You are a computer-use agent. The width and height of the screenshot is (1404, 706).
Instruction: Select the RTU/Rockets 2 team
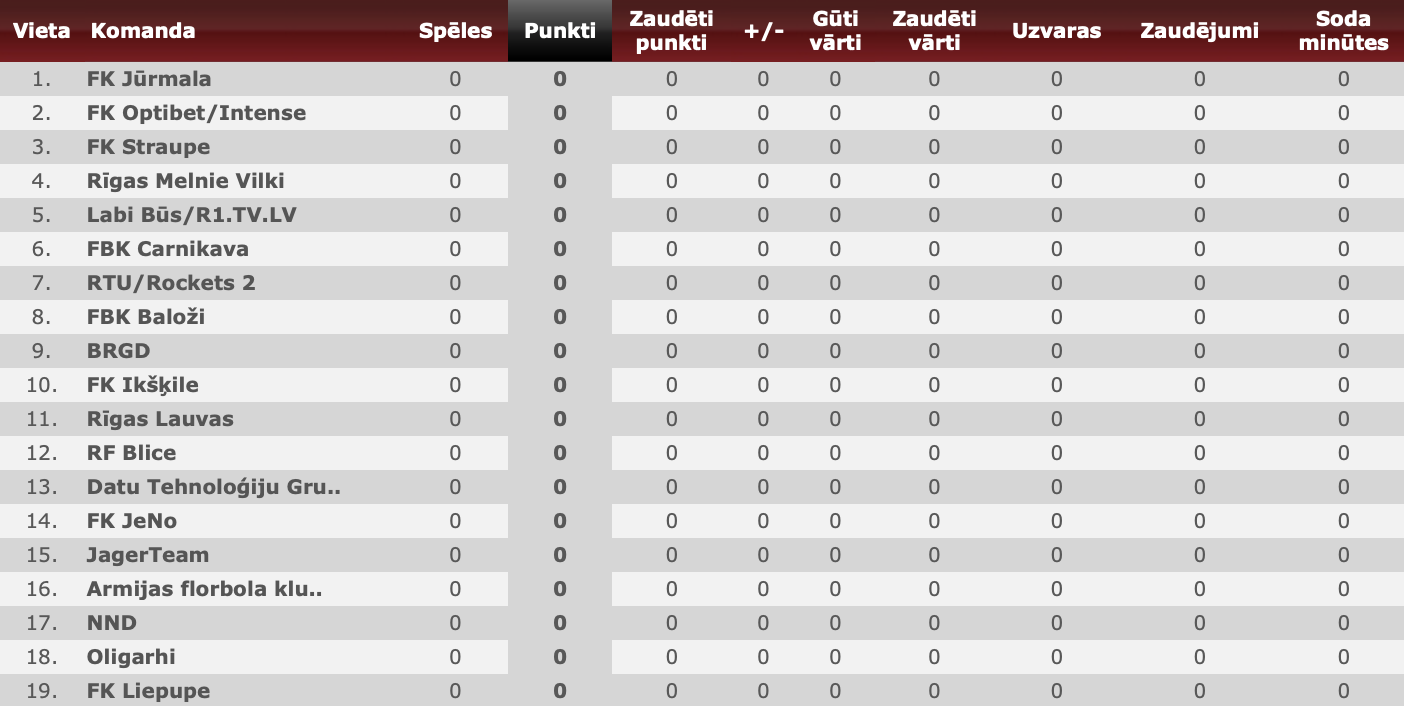click(x=171, y=283)
